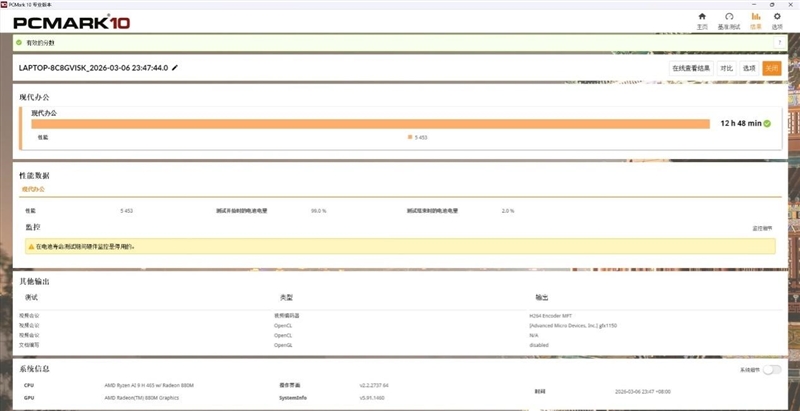Click the 类型 column header

[x=286, y=297]
